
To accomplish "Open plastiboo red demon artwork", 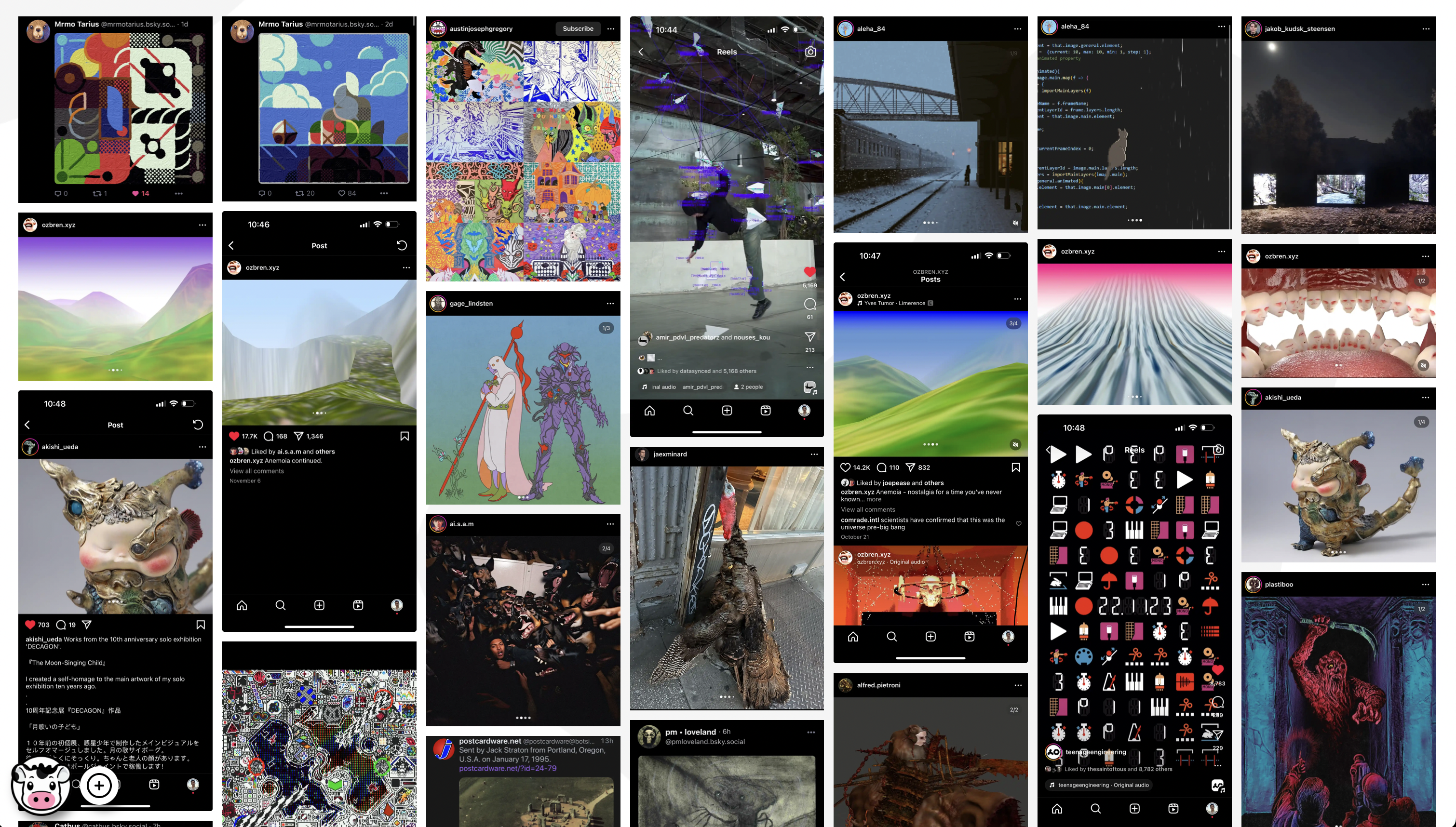I will pos(1338,712).
